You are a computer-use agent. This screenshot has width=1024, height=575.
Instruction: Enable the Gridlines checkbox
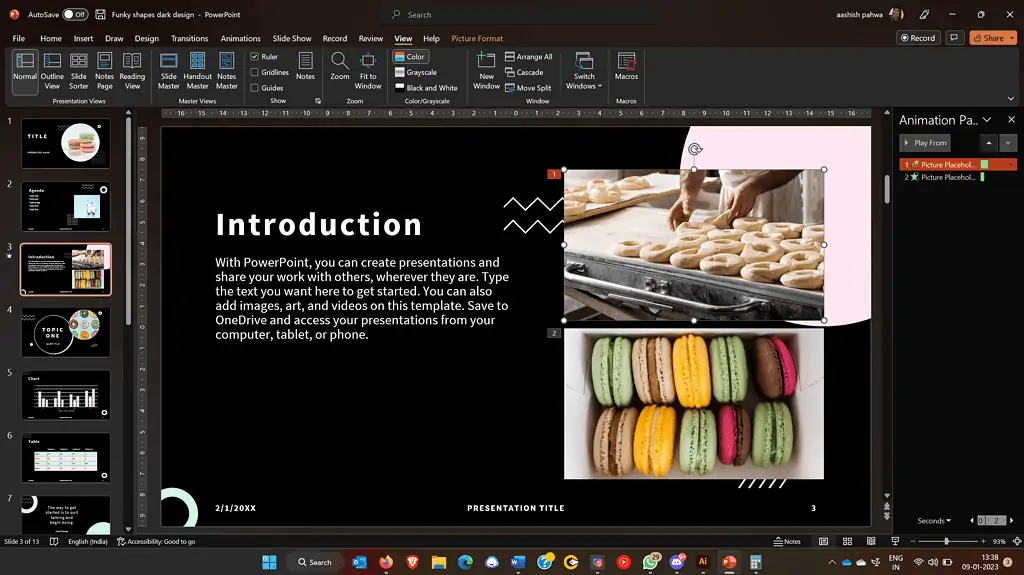coord(255,72)
